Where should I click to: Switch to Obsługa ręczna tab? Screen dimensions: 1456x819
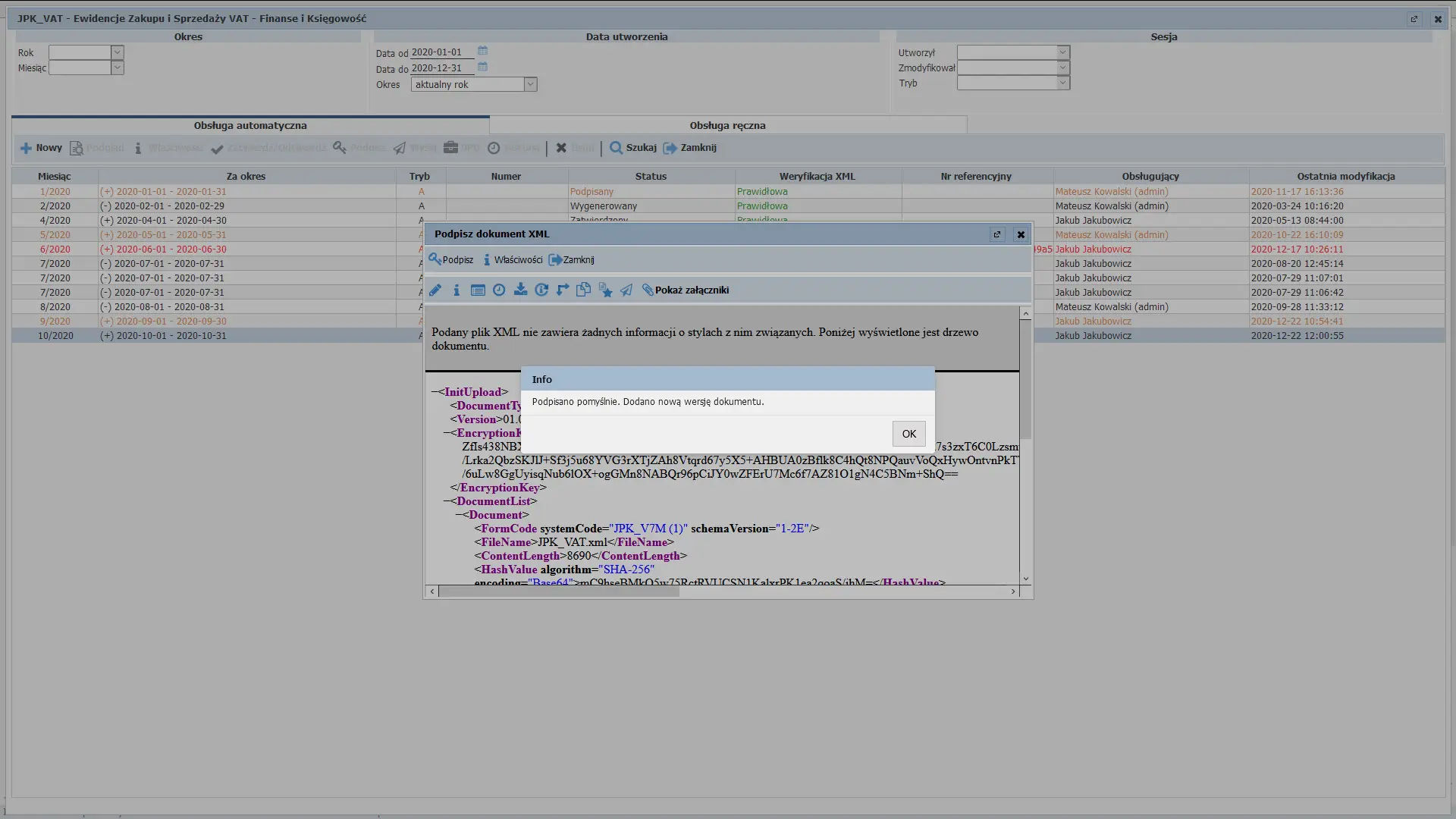point(727,125)
